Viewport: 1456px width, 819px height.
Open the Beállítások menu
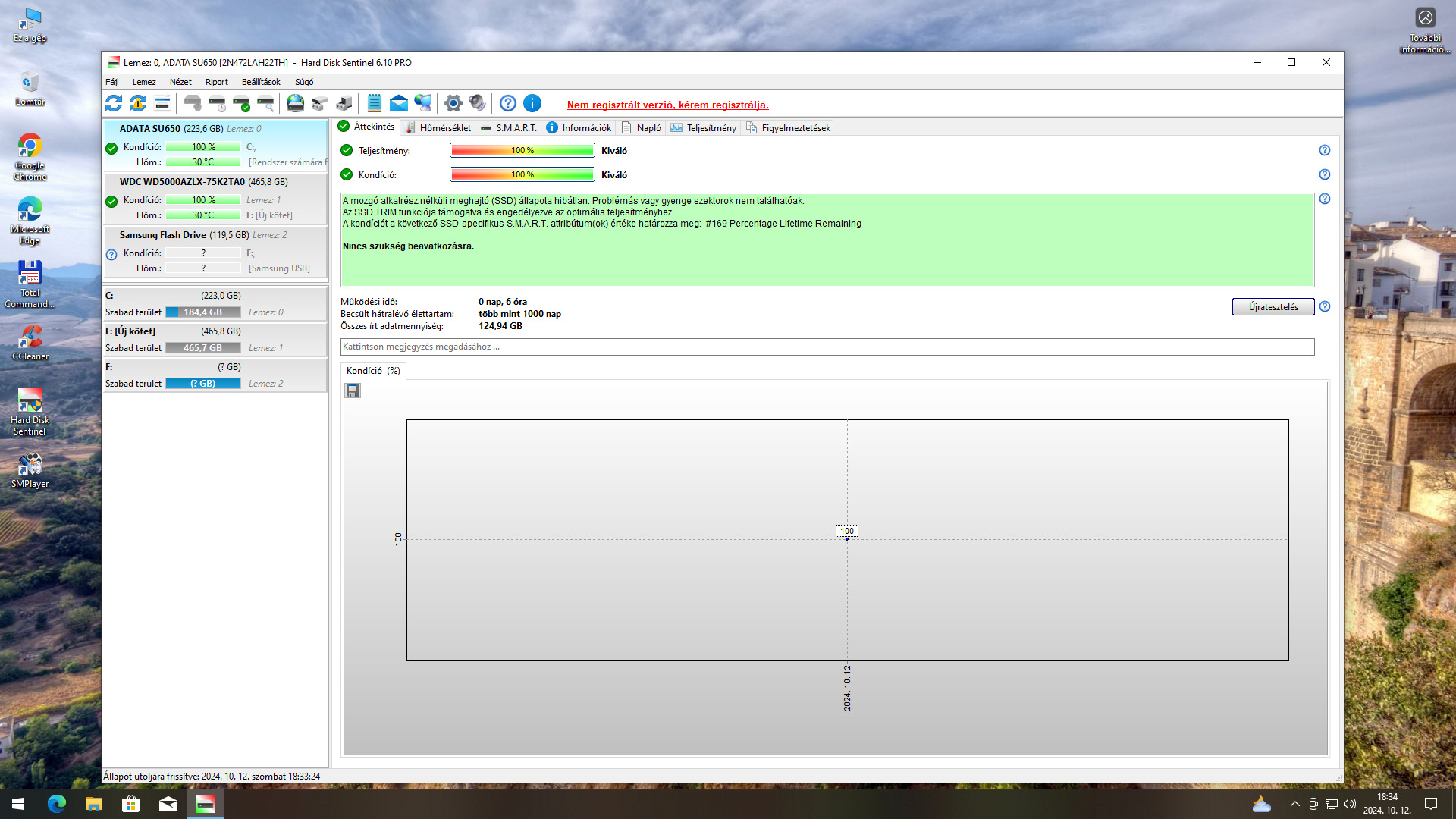point(260,82)
